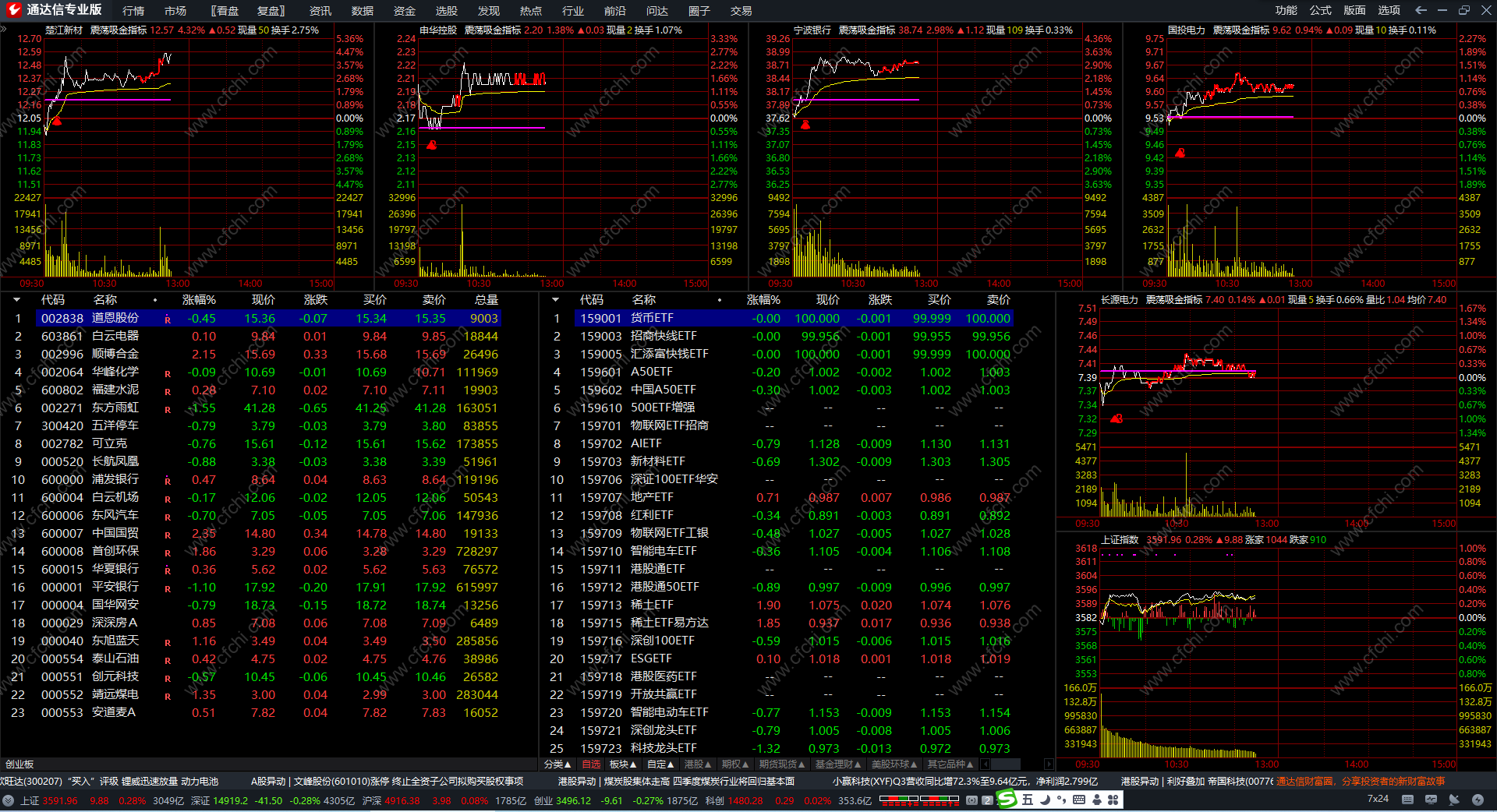Expand the 基金理财 tab menu
This screenshot has width=1497, height=812.
(838, 764)
